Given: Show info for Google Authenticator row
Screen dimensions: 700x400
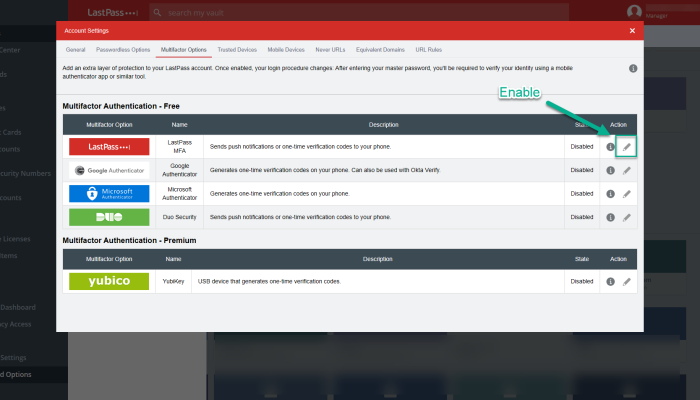Looking at the screenshot, I should pyautogui.click(x=610, y=171).
